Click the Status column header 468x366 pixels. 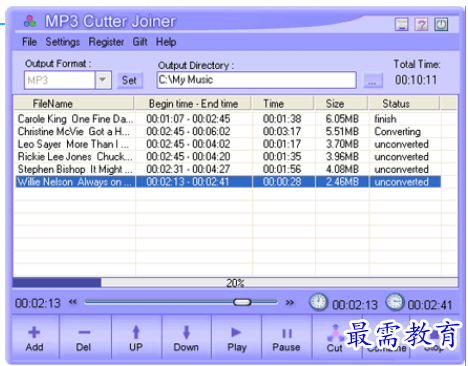404,104
